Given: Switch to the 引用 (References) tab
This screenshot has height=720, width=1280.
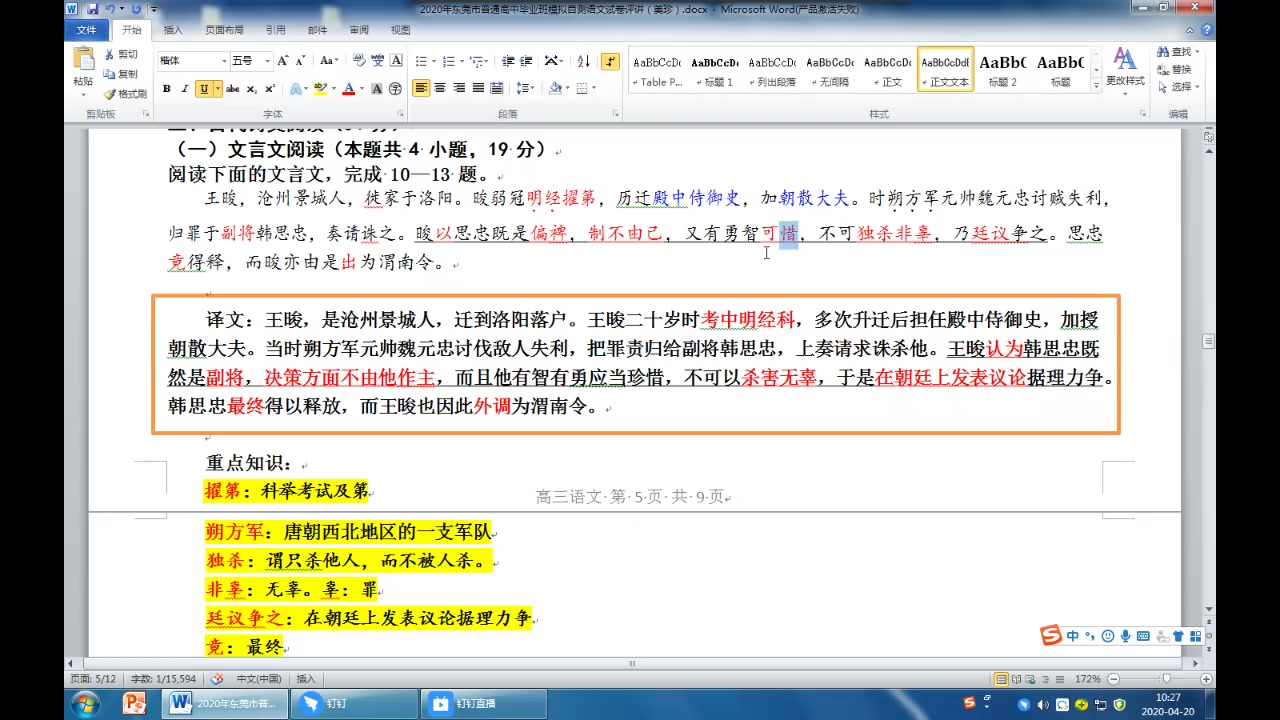Looking at the screenshot, I should 276,30.
